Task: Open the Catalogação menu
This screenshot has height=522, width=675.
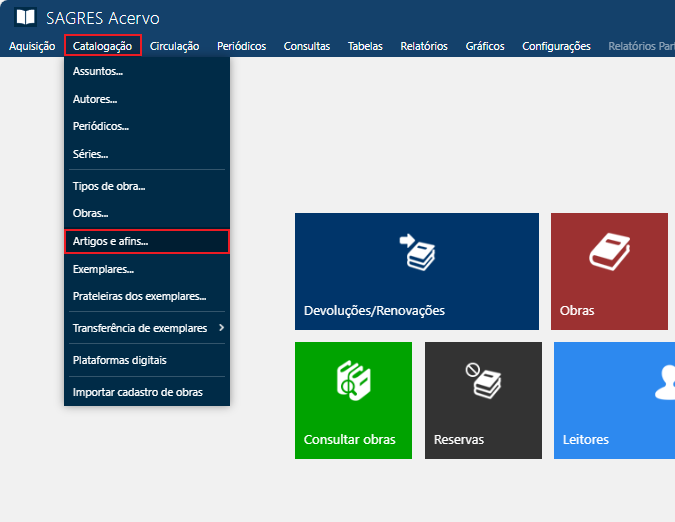Action: (102, 46)
